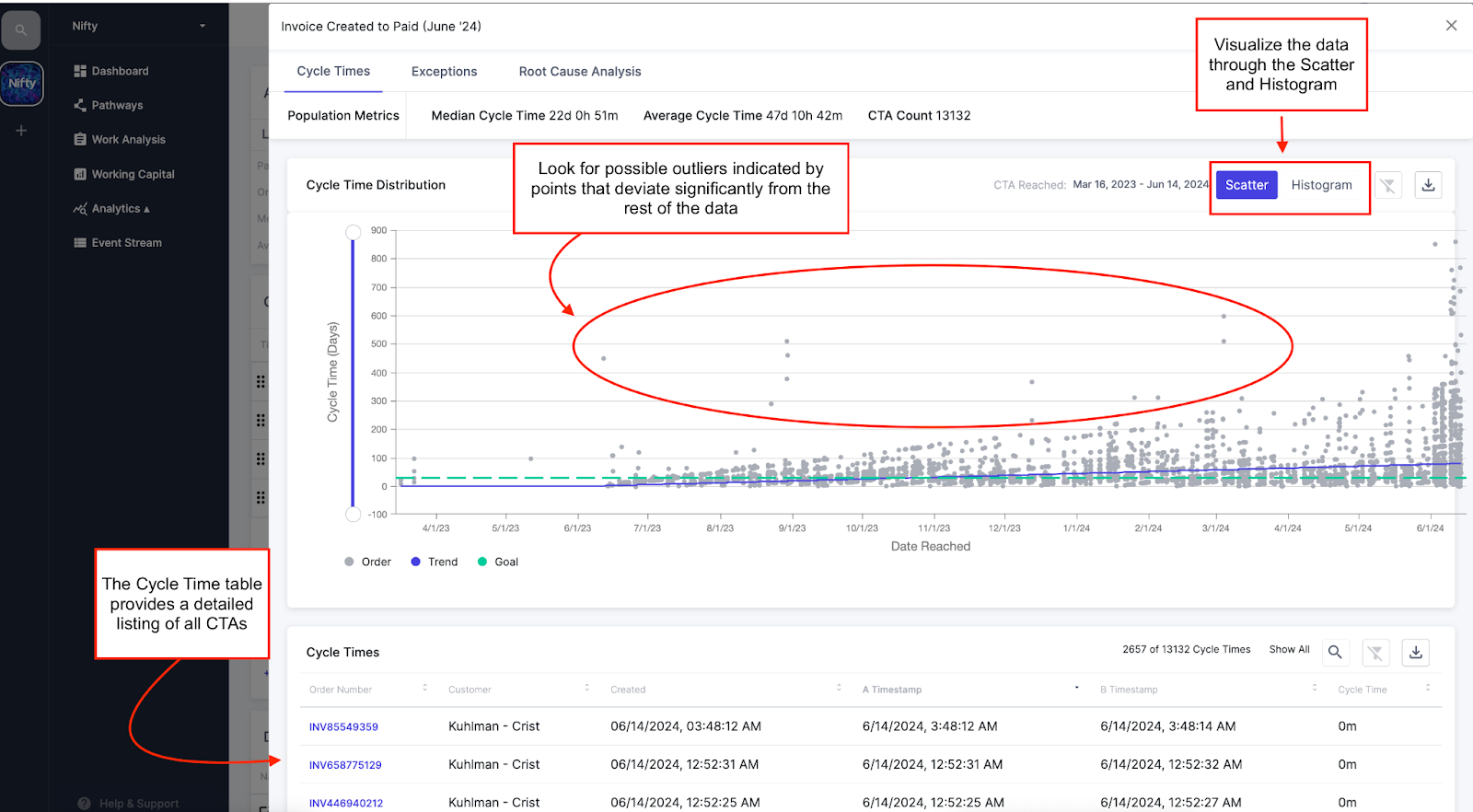This screenshot has height=812, width=1473.
Task: Click 2657 of 13132 Cycle Times text
Action: click(1186, 649)
